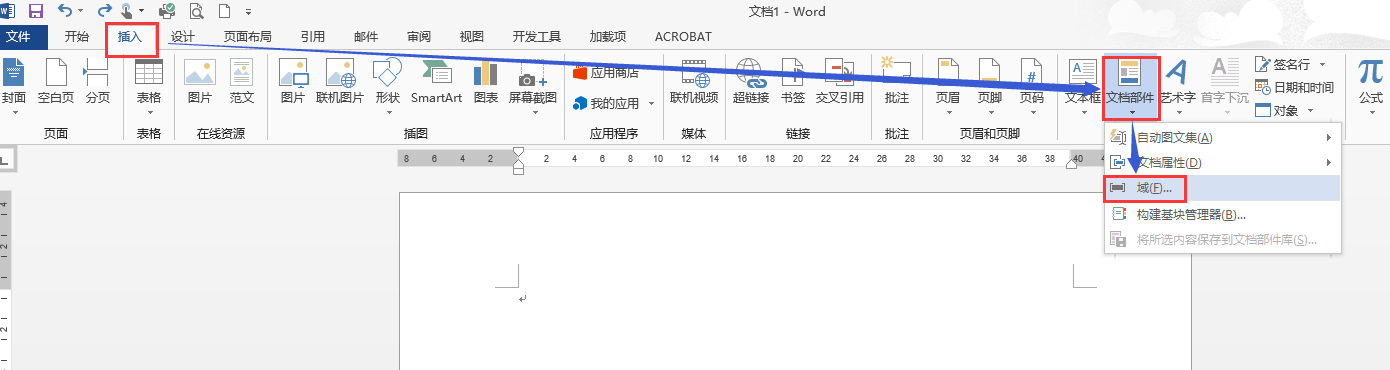Open sample essays (范文) resource
This screenshot has height=370, width=1390.
[241, 82]
